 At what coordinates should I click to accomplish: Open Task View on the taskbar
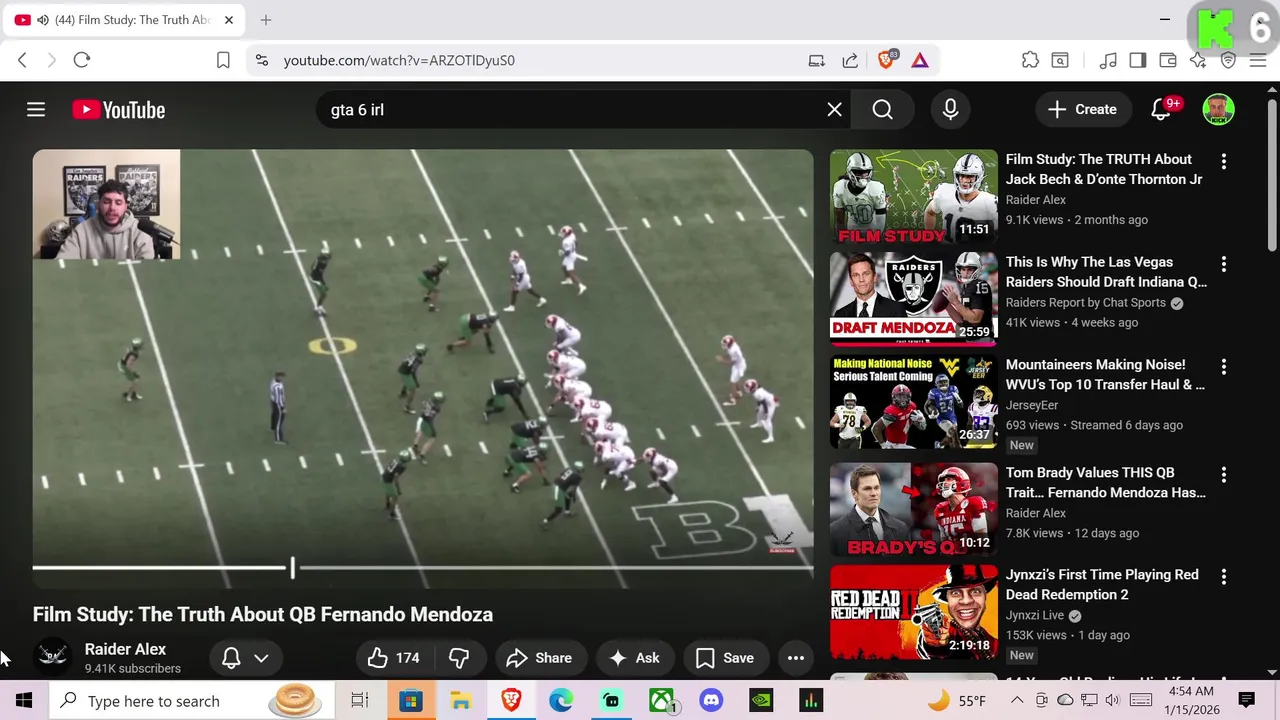pyautogui.click(x=360, y=701)
